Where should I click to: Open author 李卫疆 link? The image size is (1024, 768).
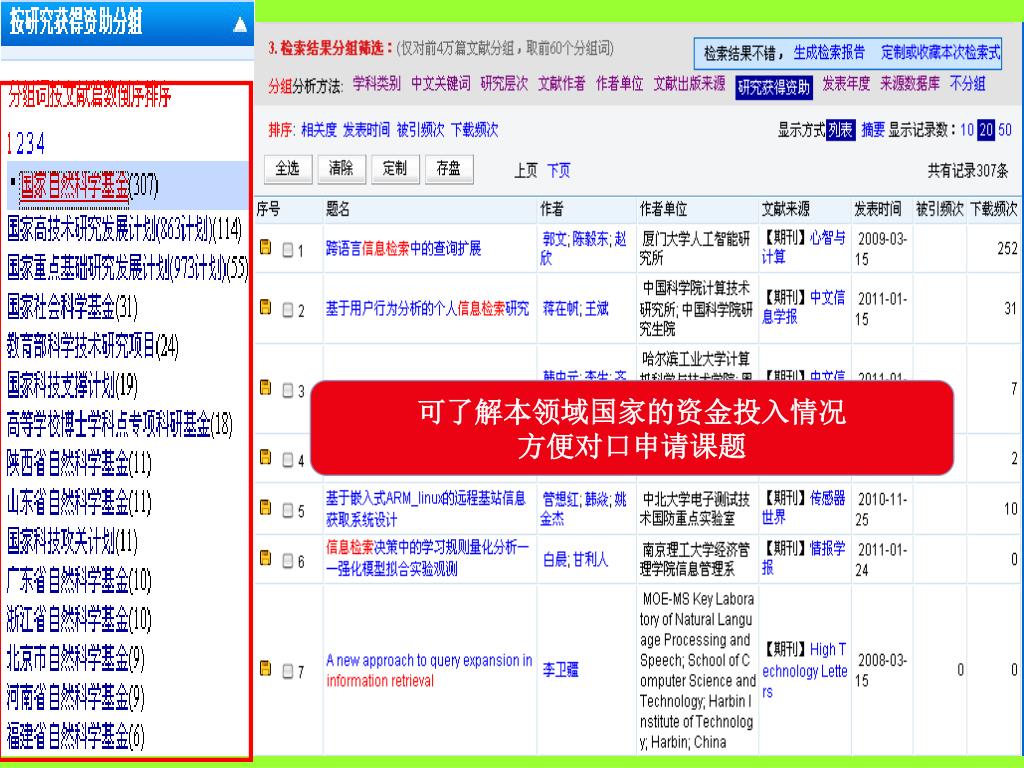click(x=560, y=670)
